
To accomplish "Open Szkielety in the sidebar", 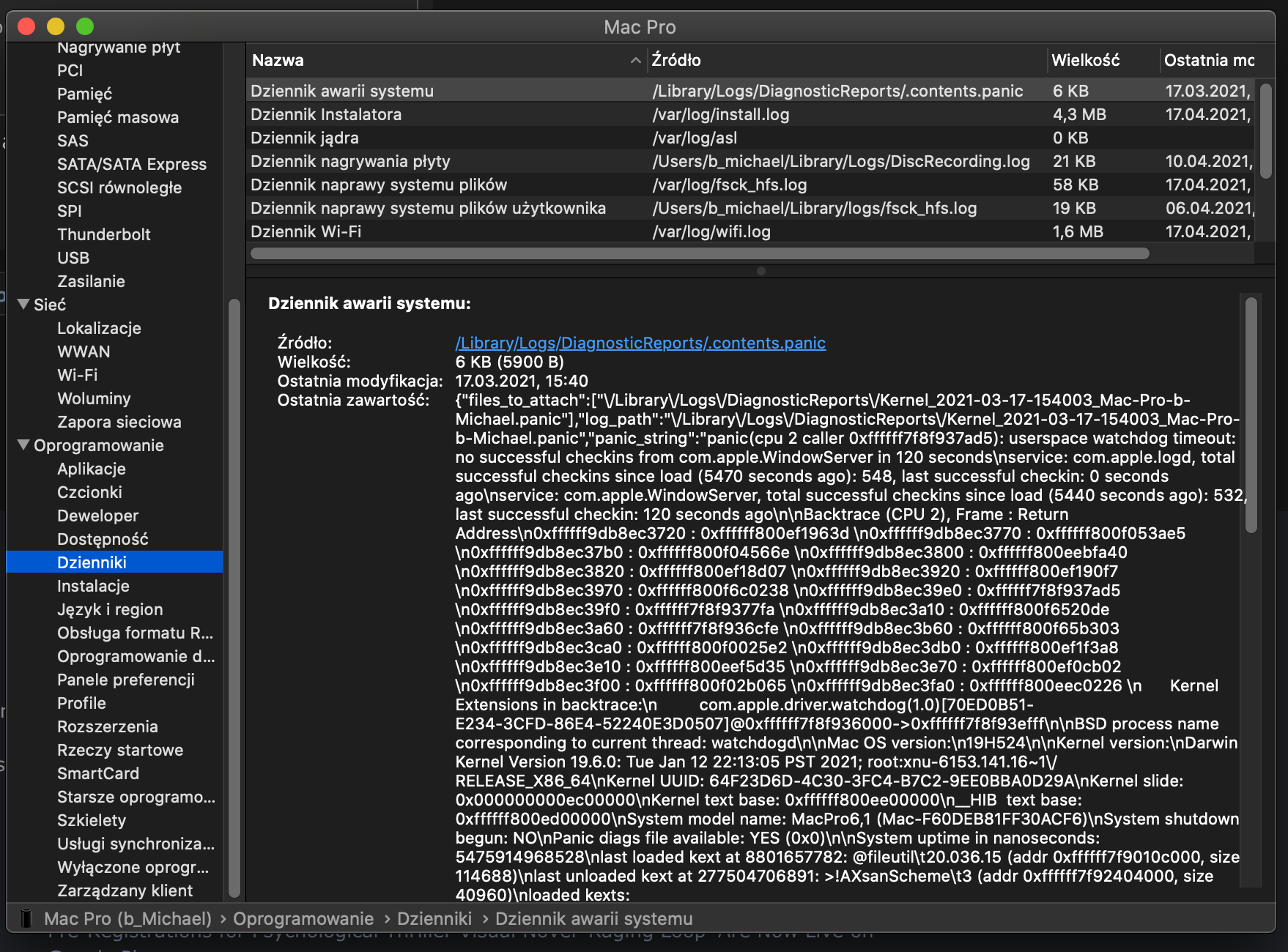I will (92, 820).
